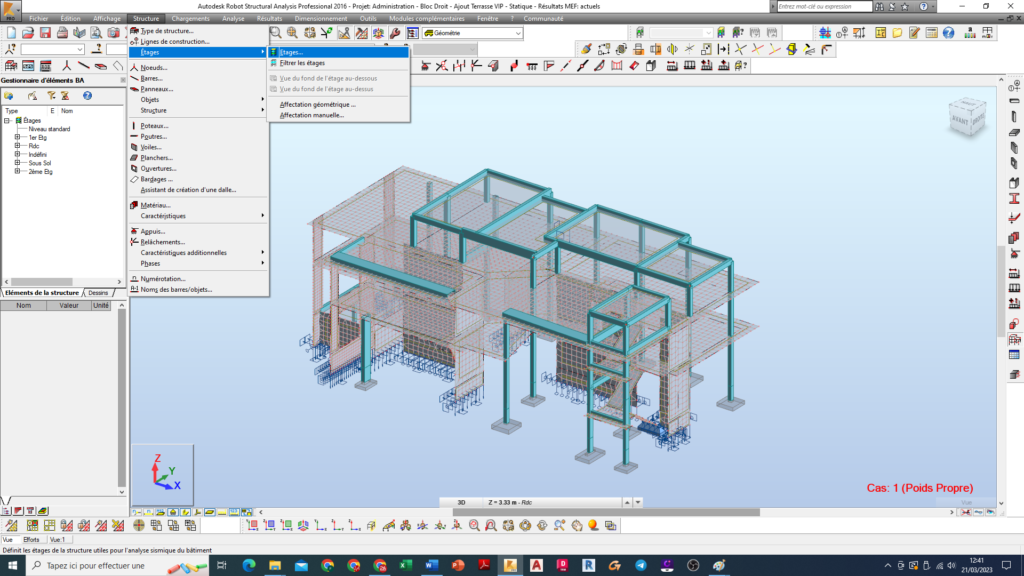Click the down arrow of the storey level selector
The image size is (1024, 576).
coord(637,501)
